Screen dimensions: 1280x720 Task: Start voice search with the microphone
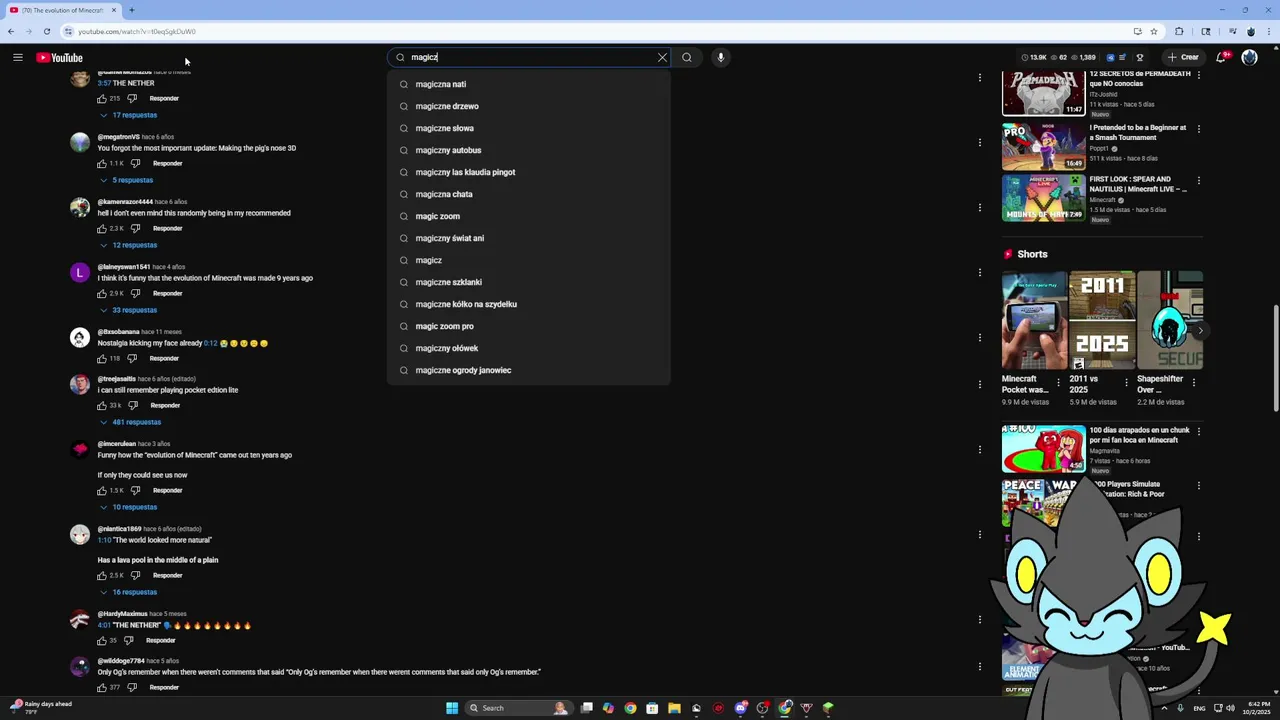(x=720, y=58)
